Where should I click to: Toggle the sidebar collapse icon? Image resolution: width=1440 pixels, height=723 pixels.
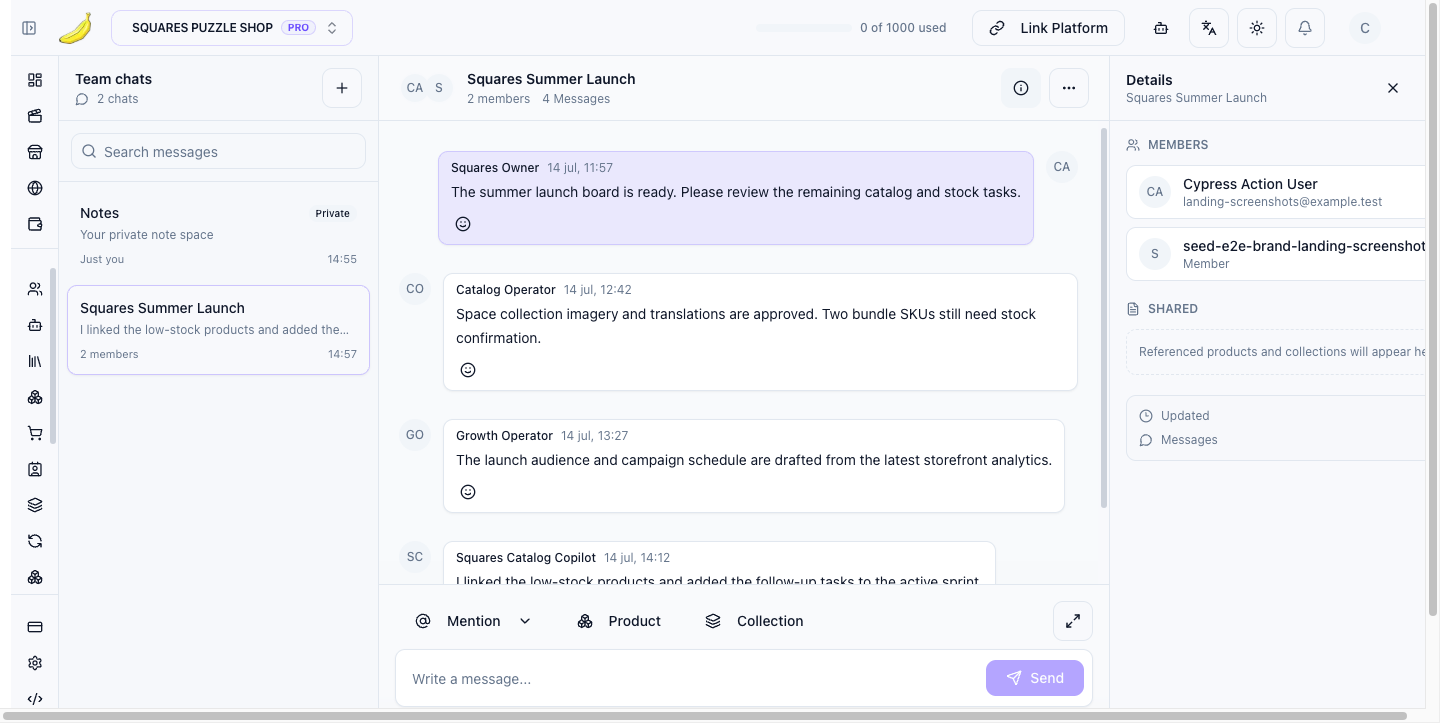coord(29,28)
